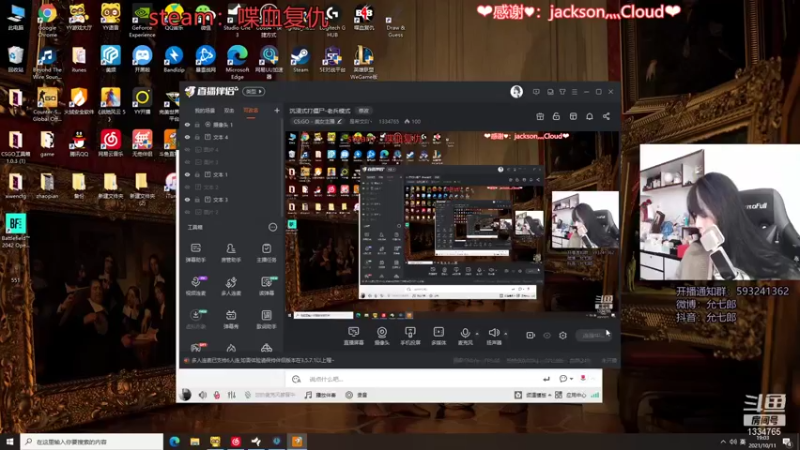Edit the CS:GO category tag
This screenshot has height=450, width=800.
coord(317,121)
